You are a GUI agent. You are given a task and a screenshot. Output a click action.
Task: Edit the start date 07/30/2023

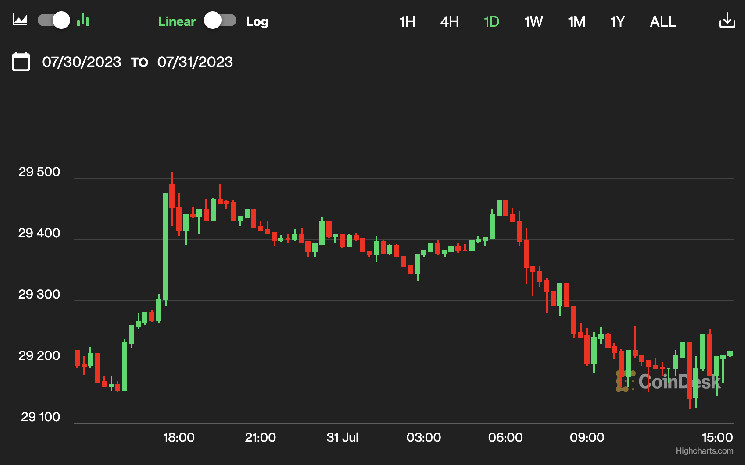pos(82,62)
